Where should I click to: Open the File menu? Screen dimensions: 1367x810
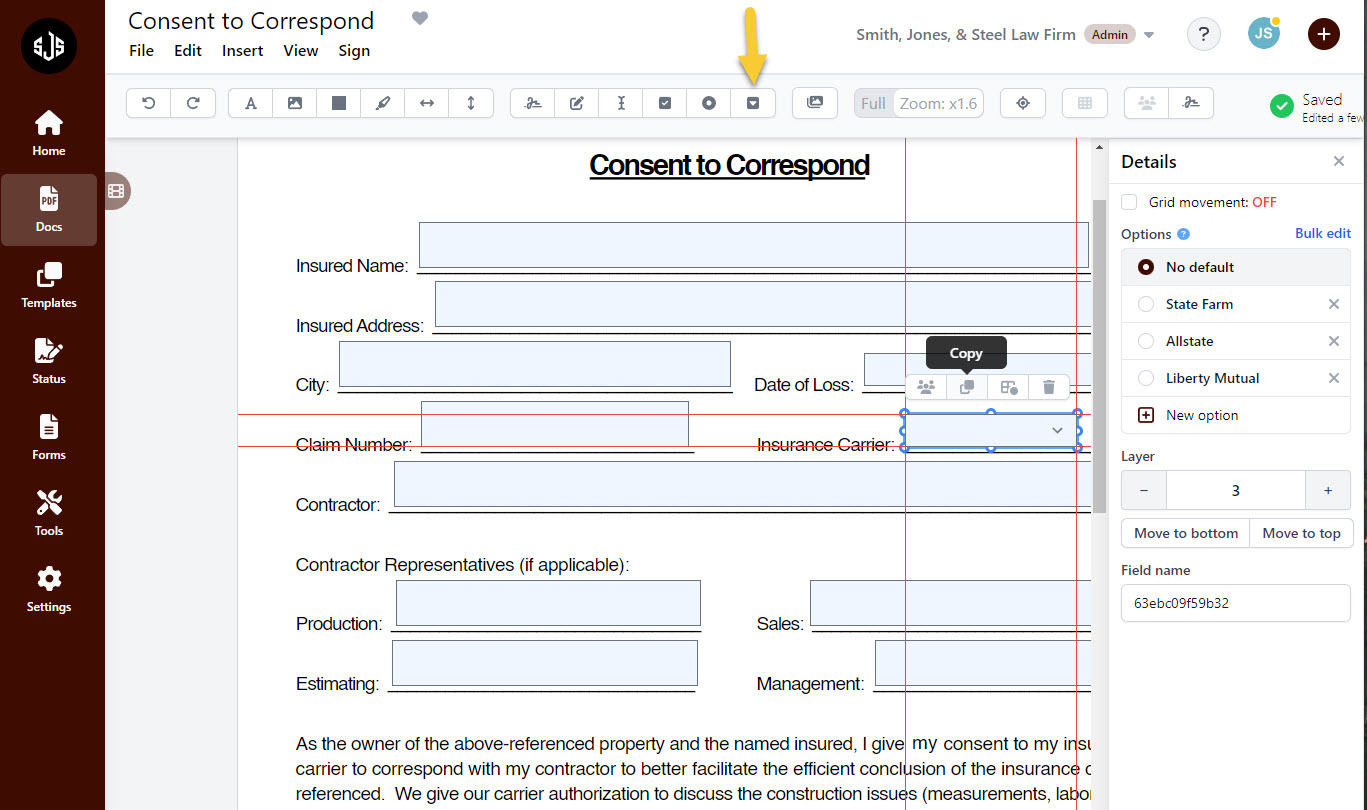click(x=141, y=50)
